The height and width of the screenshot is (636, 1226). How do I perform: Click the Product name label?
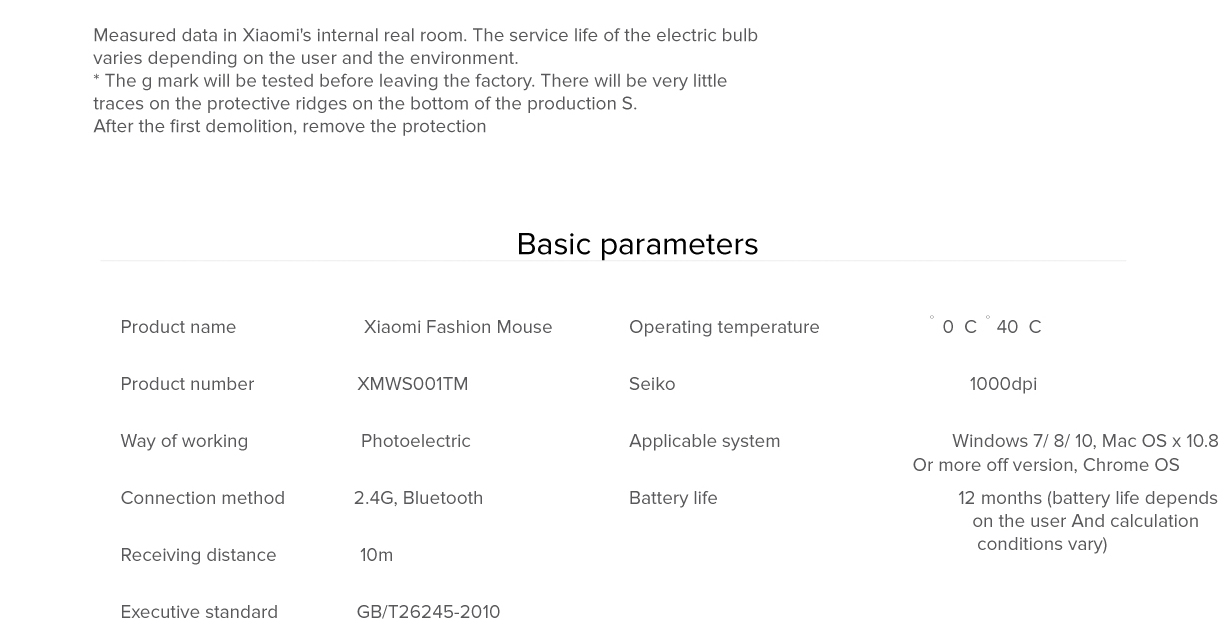click(x=178, y=327)
